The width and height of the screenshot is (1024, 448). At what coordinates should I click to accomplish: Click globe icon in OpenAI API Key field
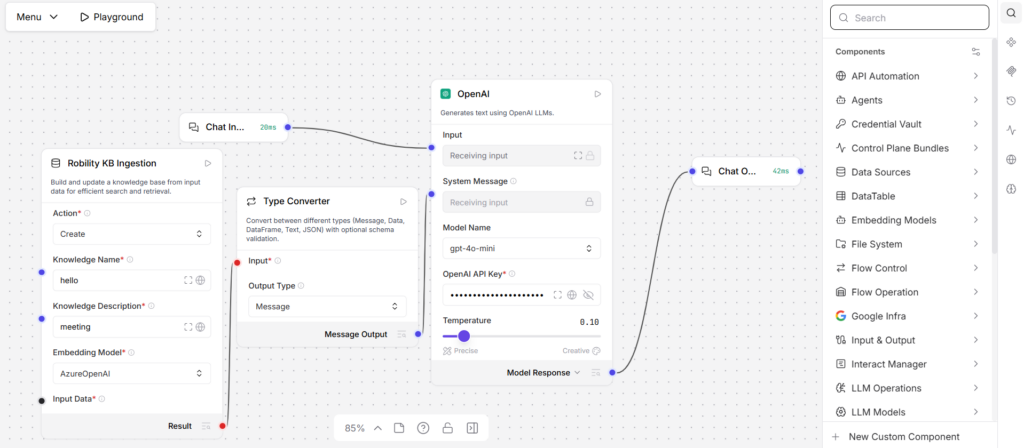[571, 295]
